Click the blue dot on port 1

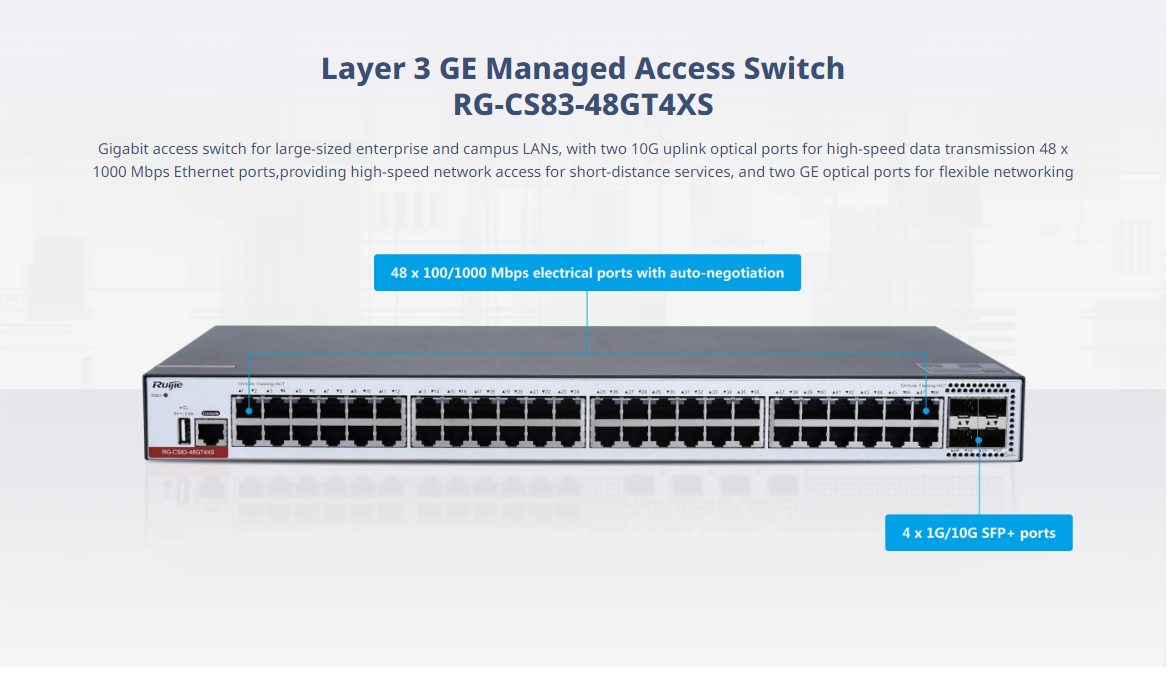249,411
